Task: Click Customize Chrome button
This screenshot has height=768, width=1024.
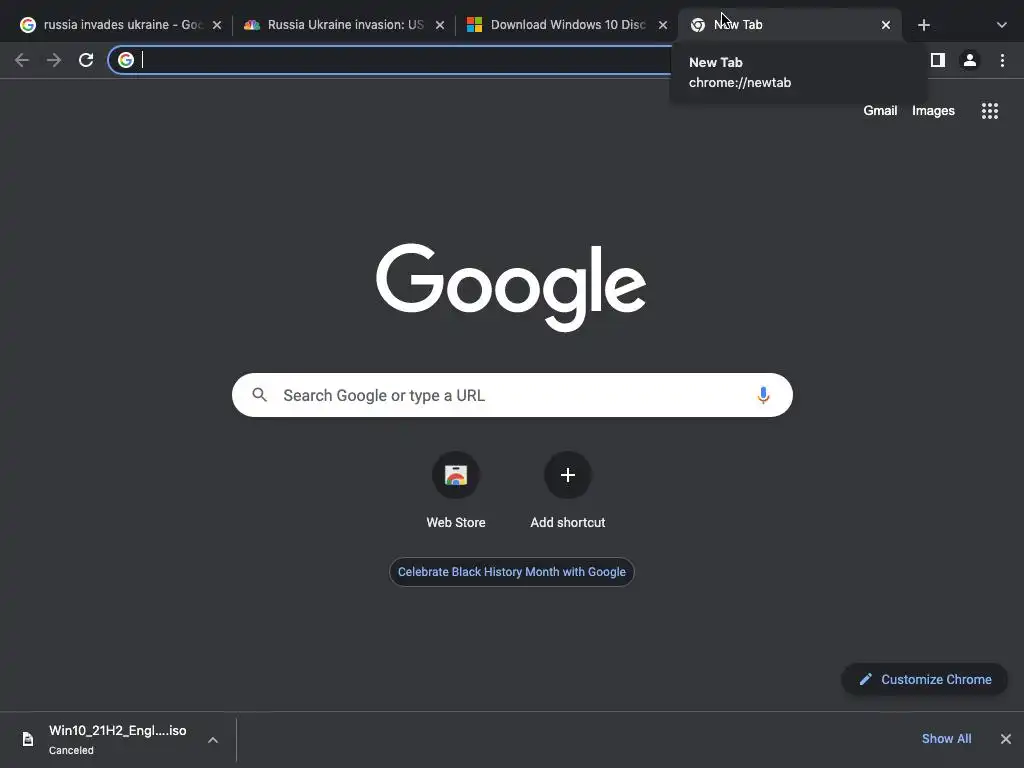Action: pos(924,679)
